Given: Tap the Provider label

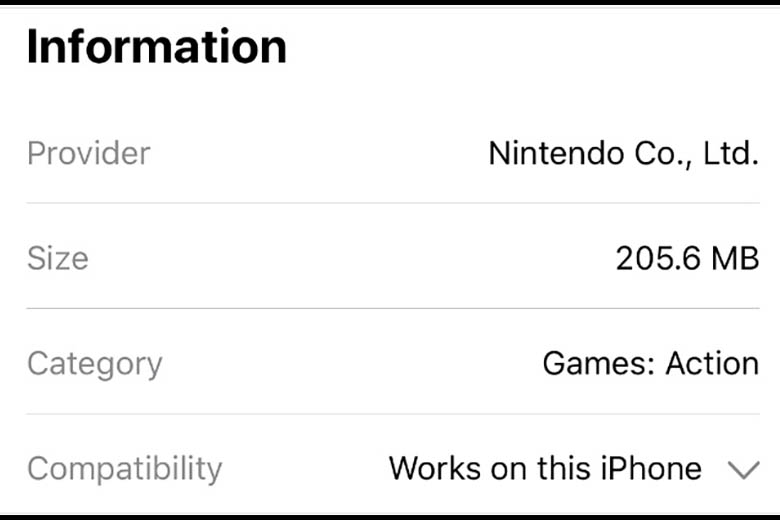Looking at the screenshot, I should point(89,153).
